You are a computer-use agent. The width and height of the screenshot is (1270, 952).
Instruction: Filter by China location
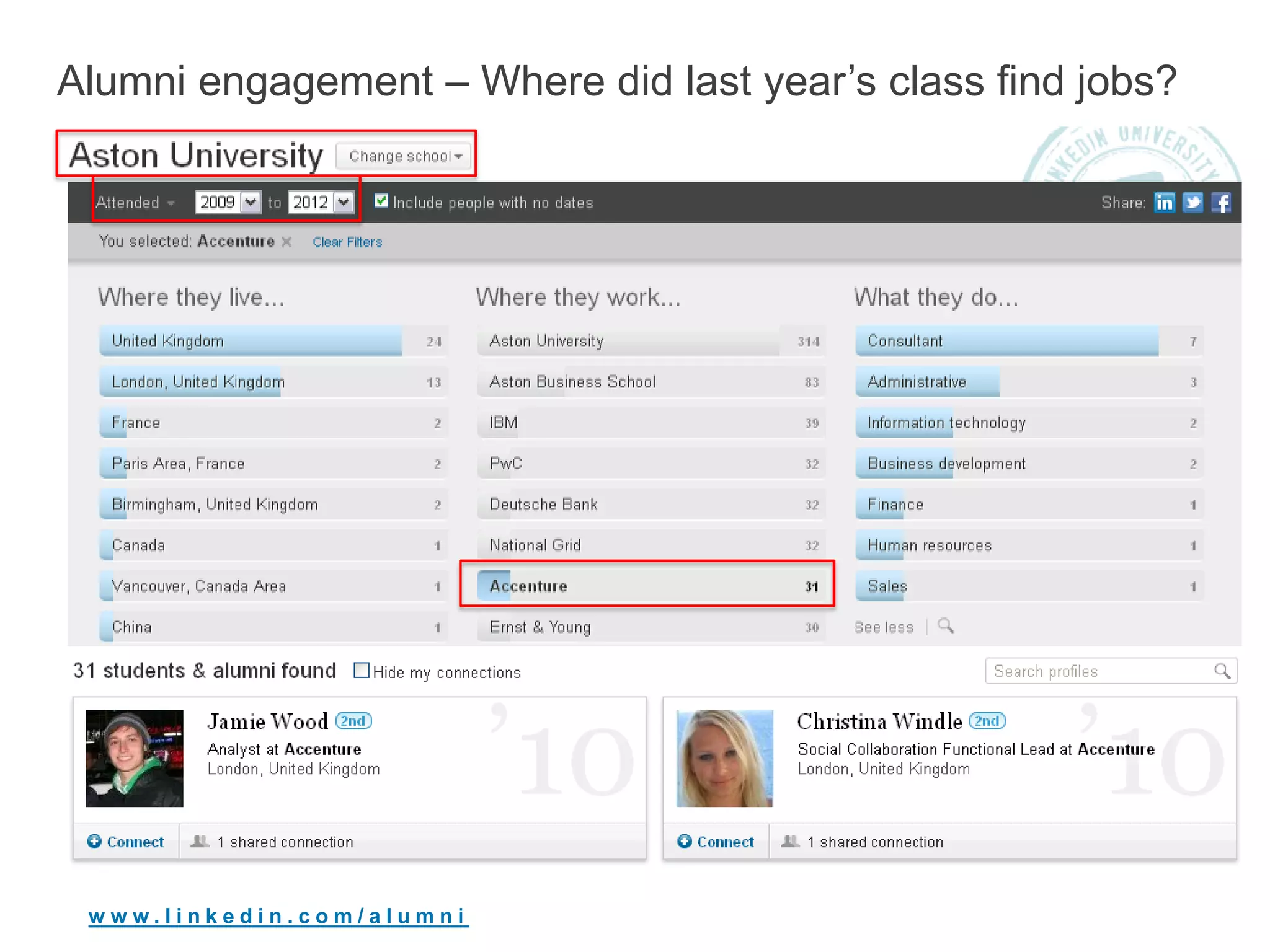[273, 627]
